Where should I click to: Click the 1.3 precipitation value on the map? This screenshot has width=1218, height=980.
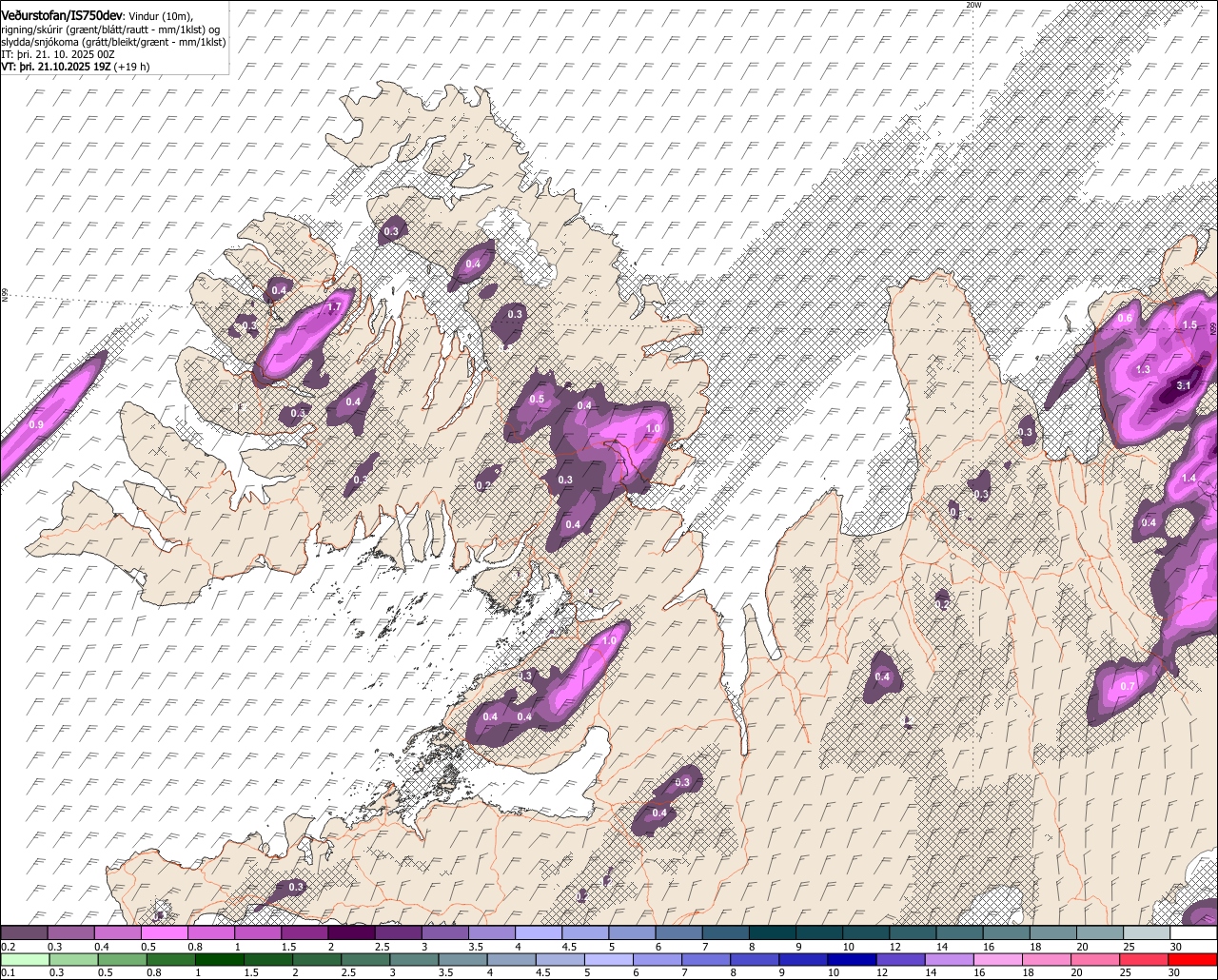pyautogui.click(x=1144, y=369)
